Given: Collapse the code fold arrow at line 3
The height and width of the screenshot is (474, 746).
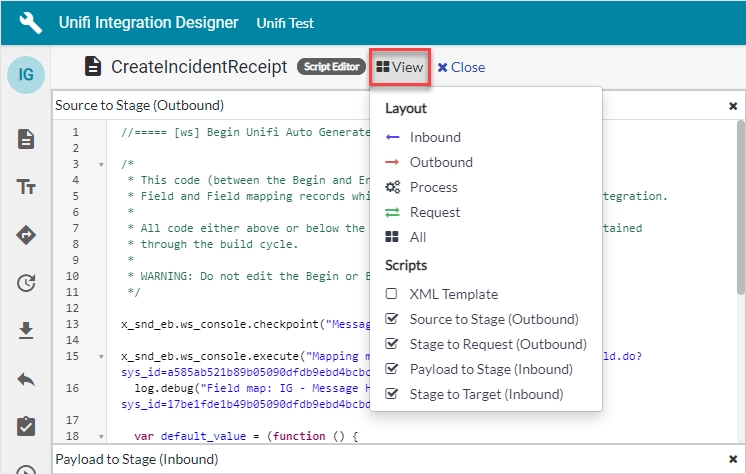Looking at the screenshot, I should 101,164.
